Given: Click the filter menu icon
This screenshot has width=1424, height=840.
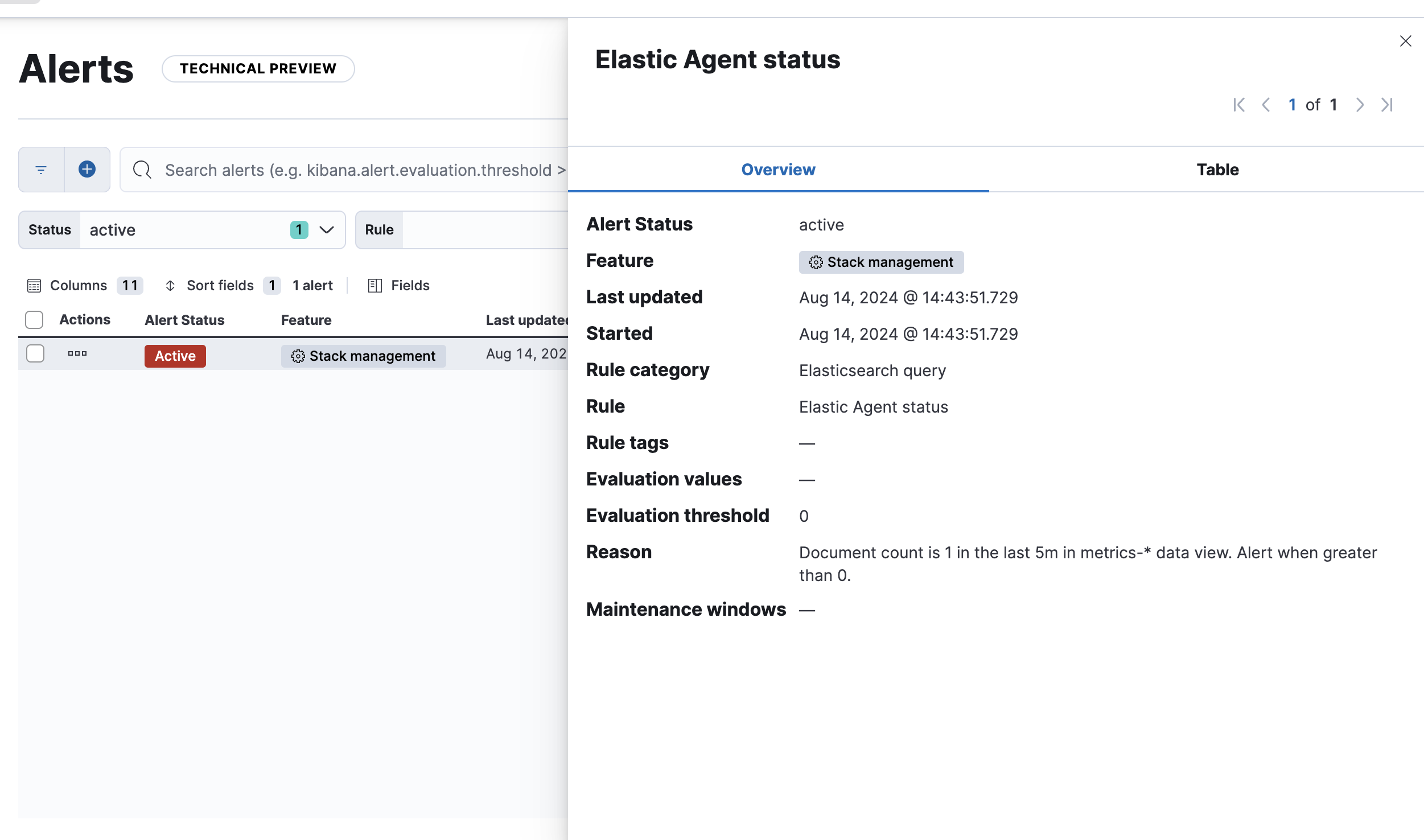Looking at the screenshot, I should click(41, 170).
